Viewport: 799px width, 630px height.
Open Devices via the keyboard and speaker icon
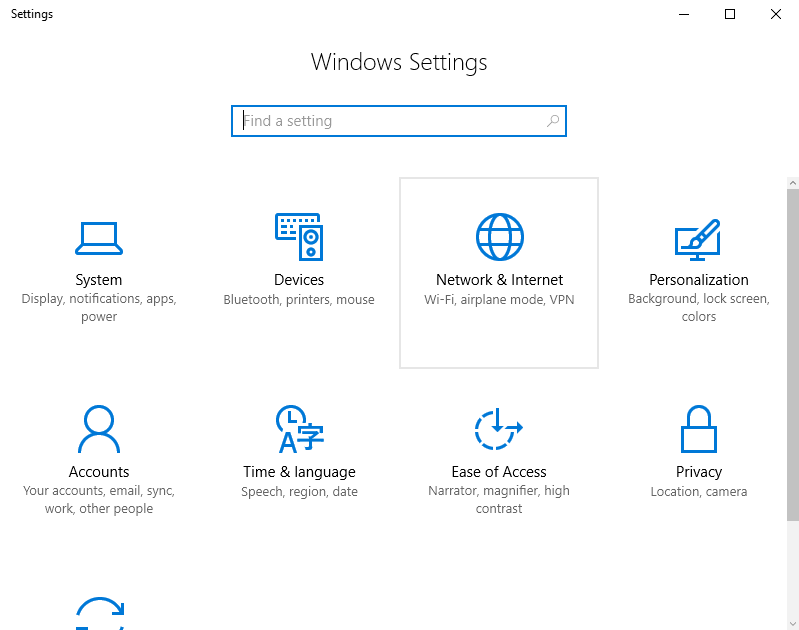(x=298, y=237)
